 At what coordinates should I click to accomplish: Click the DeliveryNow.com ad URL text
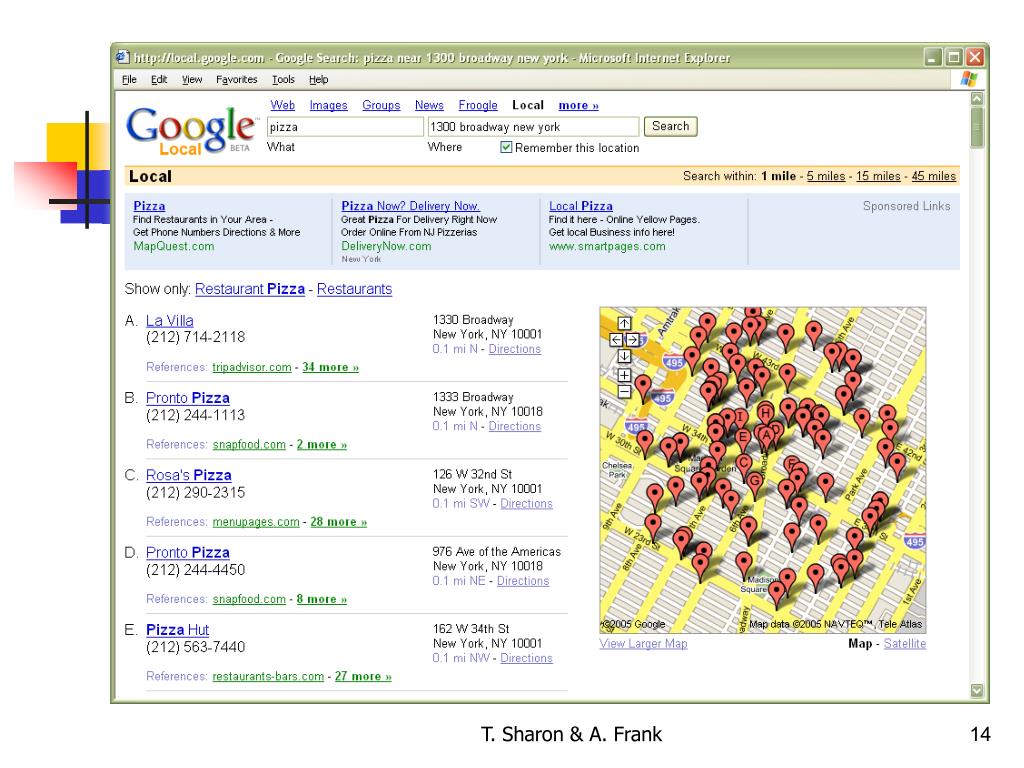click(x=386, y=246)
